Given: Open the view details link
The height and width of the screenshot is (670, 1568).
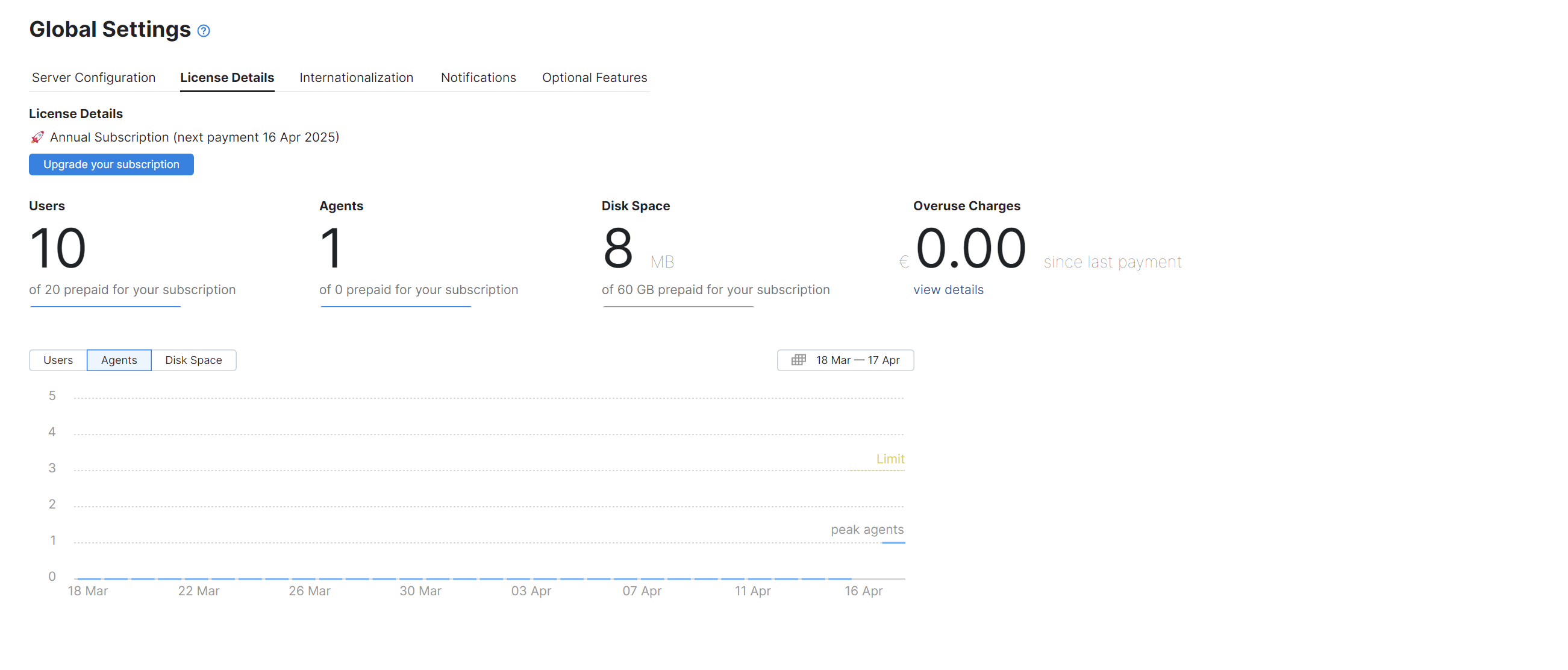Looking at the screenshot, I should pos(948,290).
